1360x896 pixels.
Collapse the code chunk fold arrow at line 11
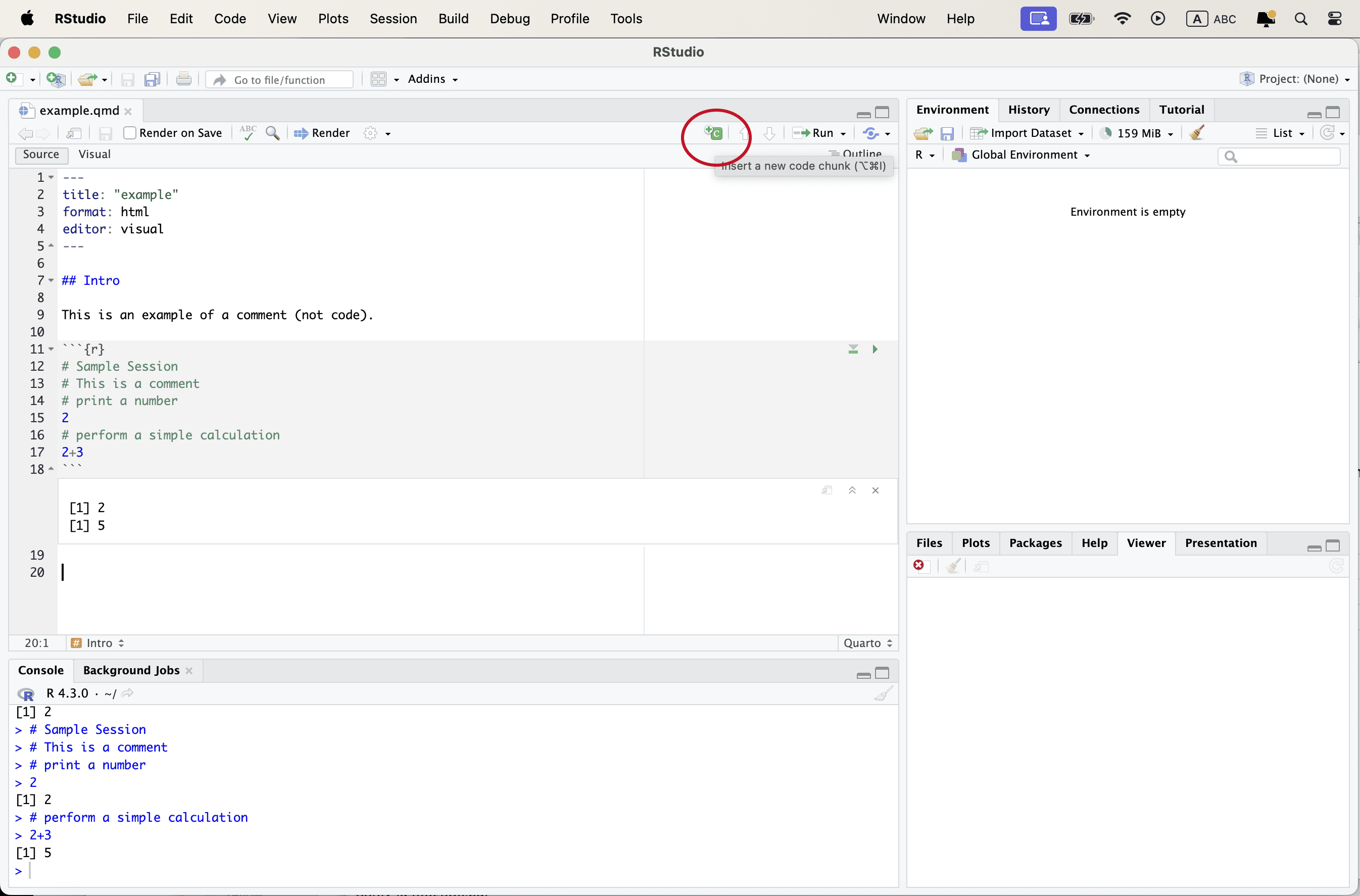tap(51, 349)
